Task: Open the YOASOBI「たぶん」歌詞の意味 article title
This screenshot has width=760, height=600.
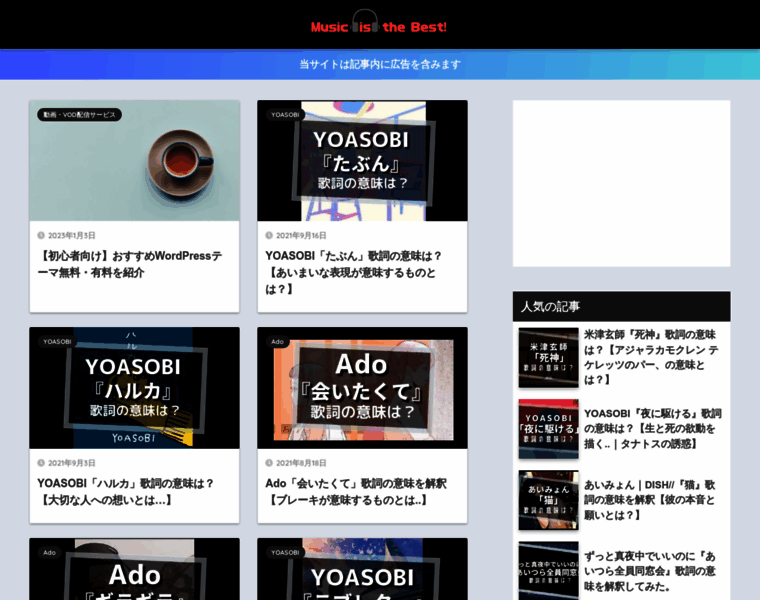Action: click(353, 272)
